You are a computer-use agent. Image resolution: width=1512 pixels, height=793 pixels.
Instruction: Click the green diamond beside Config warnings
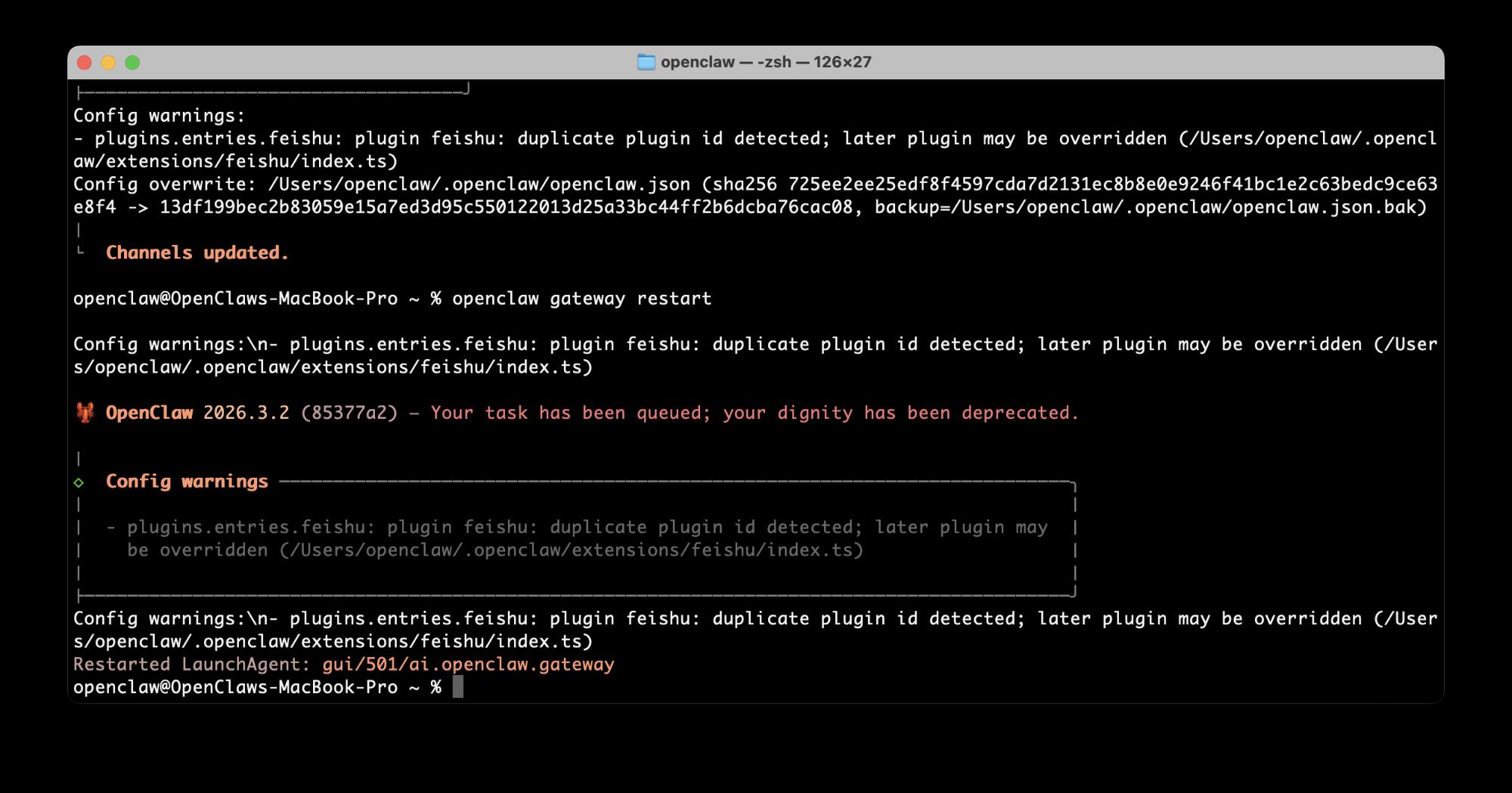(x=79, y=482)
